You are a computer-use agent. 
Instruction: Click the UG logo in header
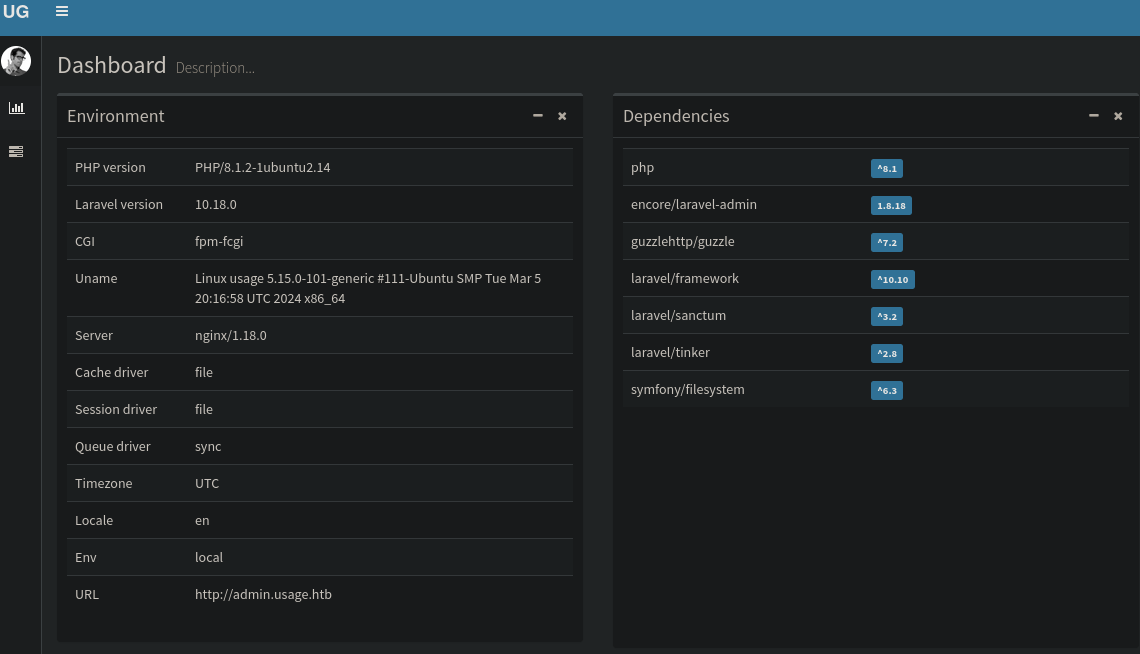click(16, 12)
